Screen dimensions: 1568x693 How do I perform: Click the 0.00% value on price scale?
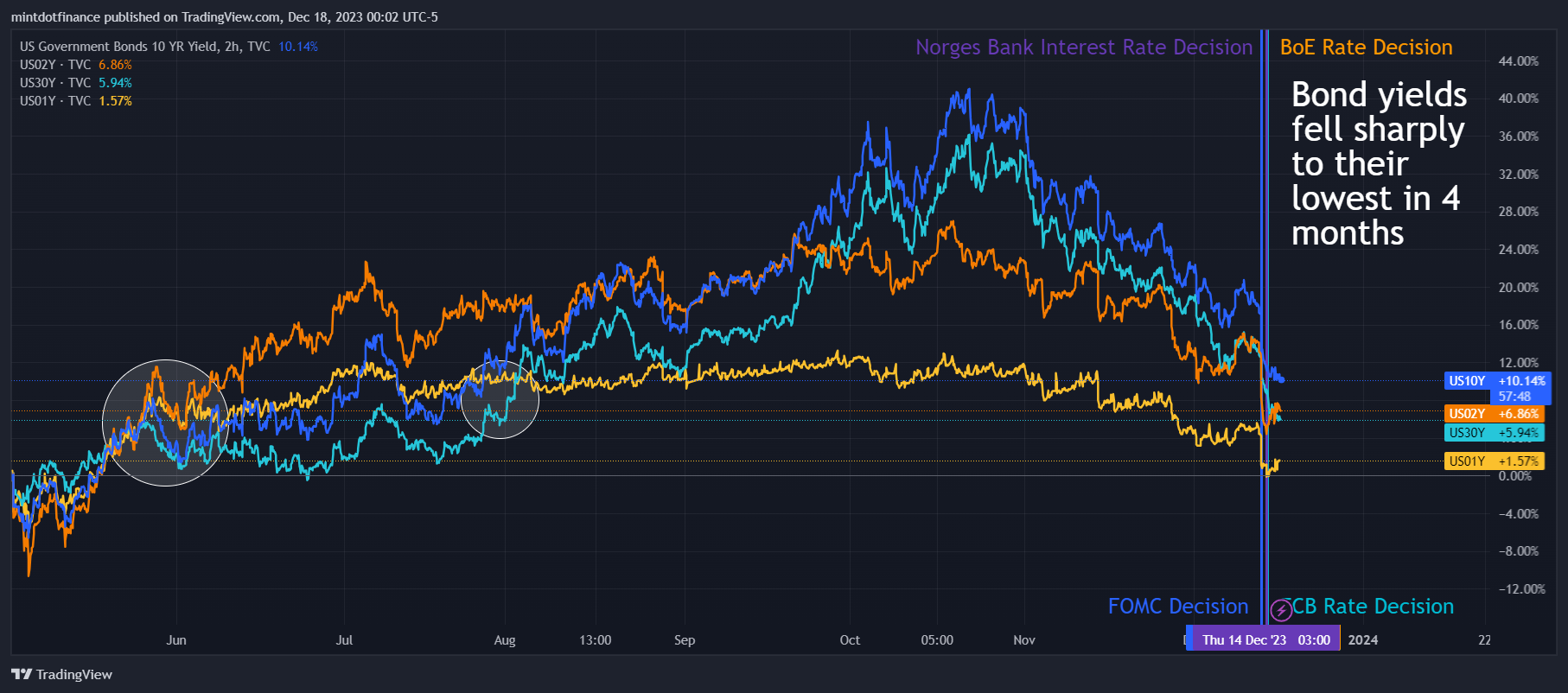coord(1515,476)
